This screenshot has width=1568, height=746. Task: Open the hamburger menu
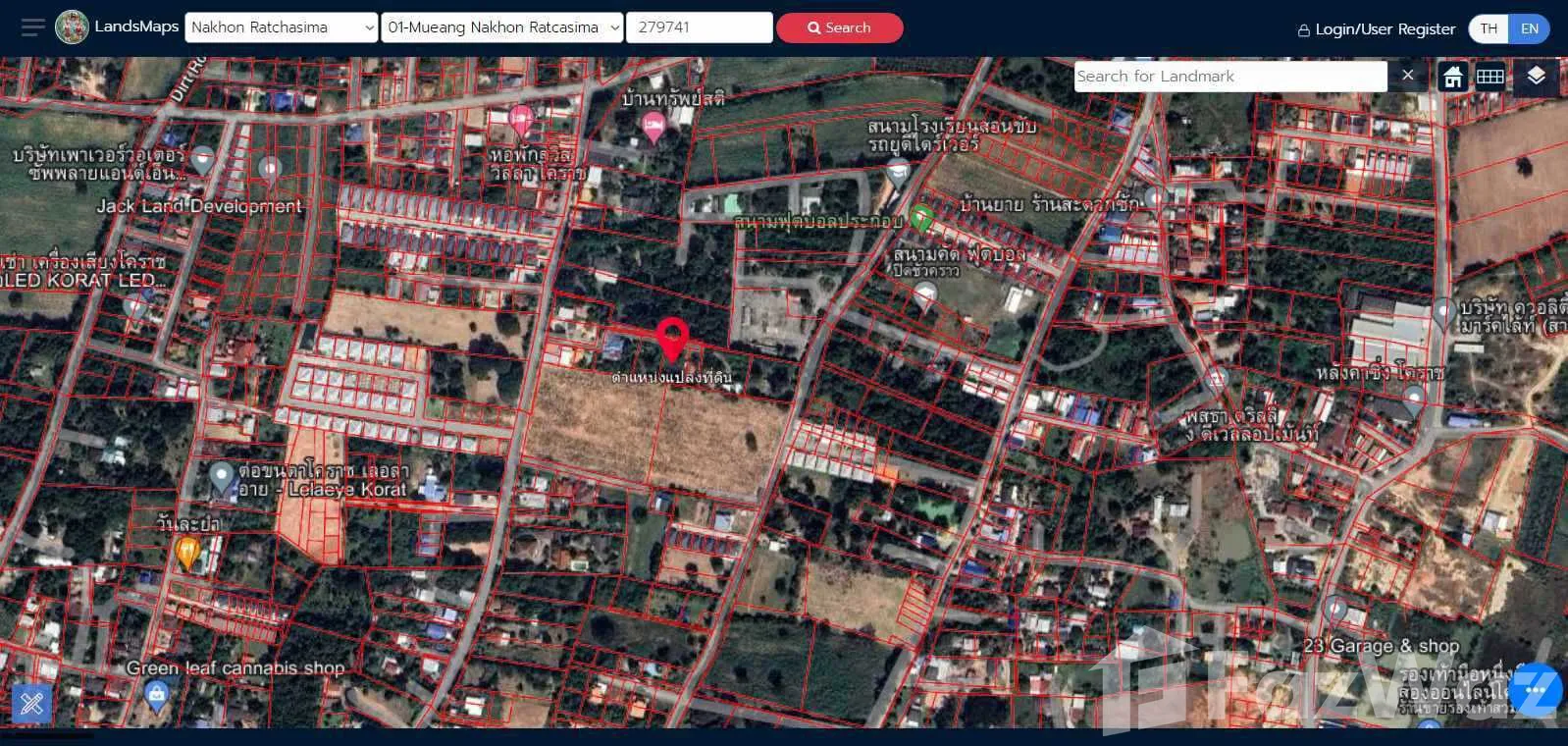tap(32, 27)
